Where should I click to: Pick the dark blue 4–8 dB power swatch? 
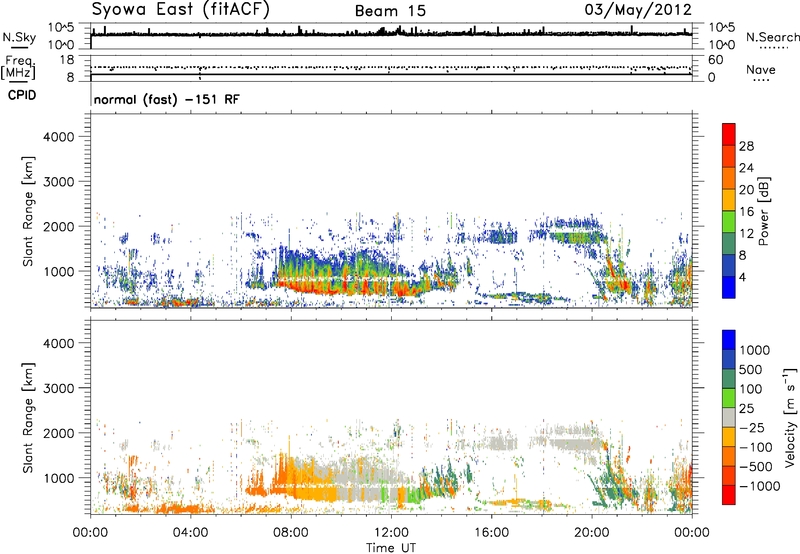[x=729, y=266]
